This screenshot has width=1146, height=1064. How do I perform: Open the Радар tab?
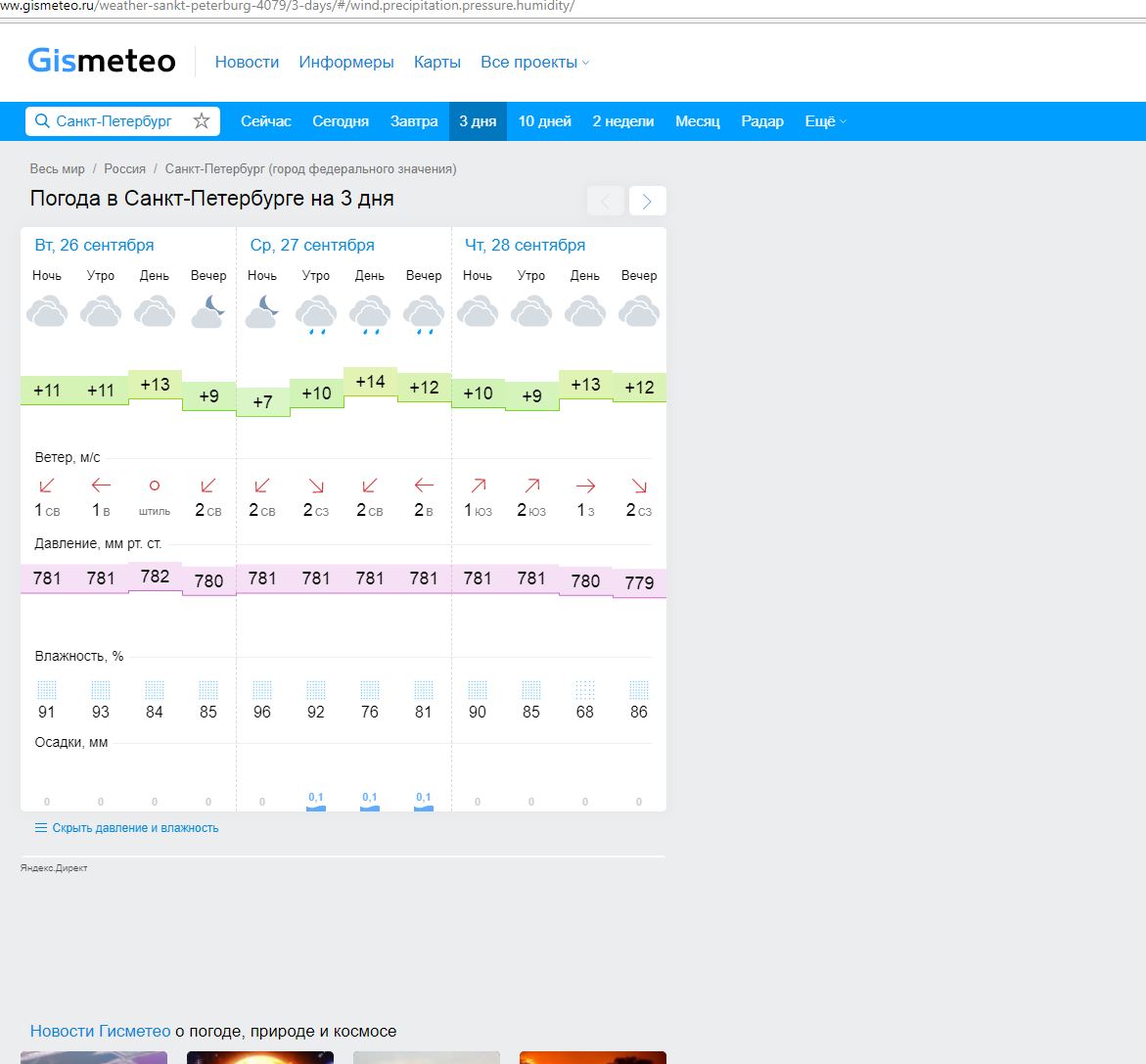click(x=761, y=120)
